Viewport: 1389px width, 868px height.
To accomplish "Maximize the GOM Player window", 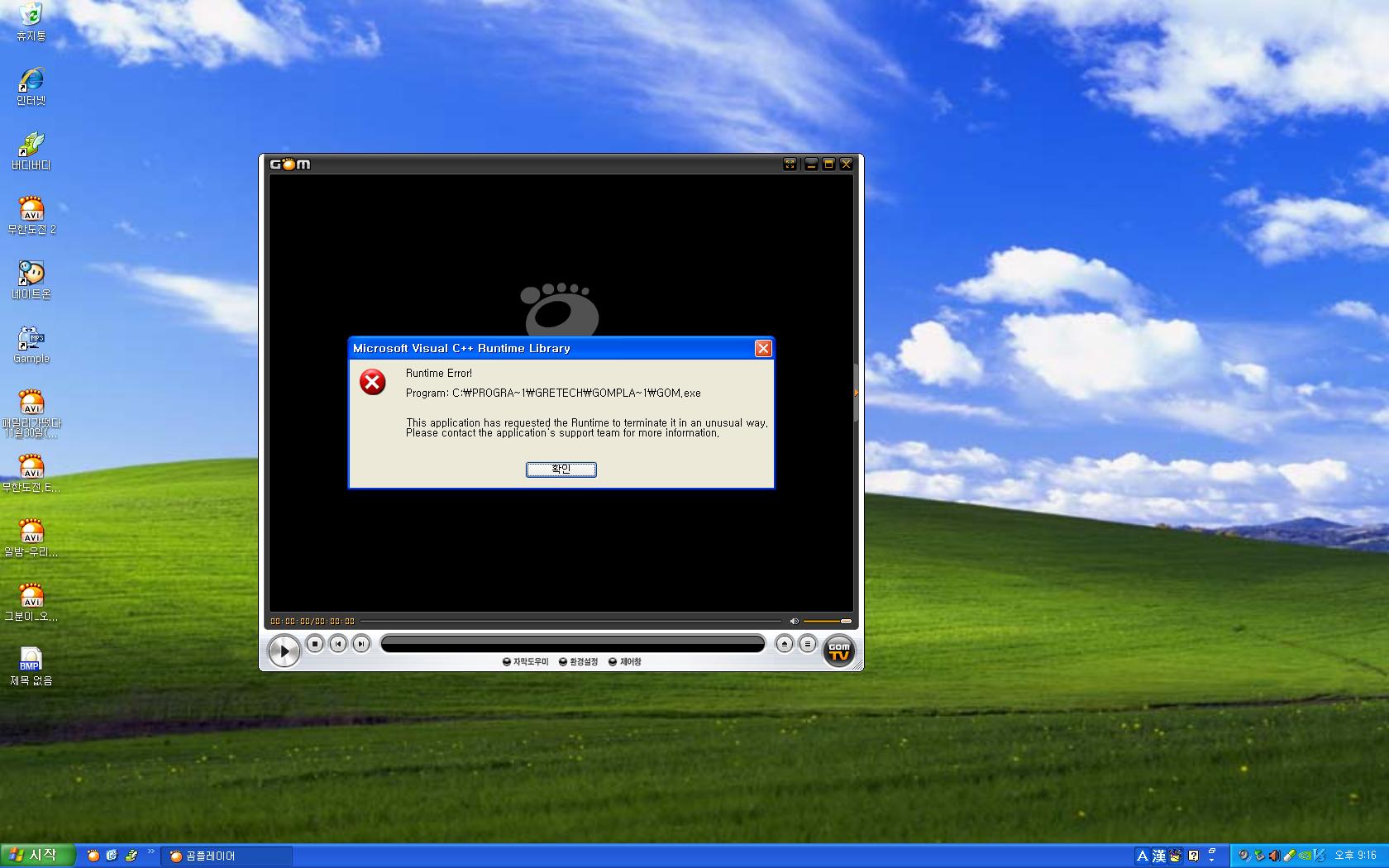I will click(x=828, y=164).
